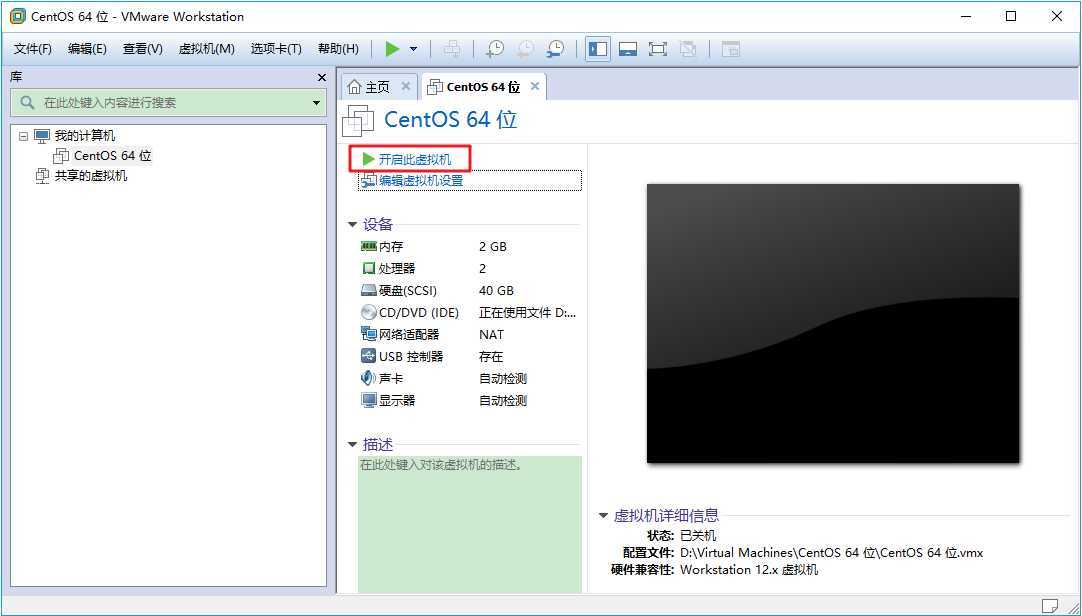Close the 主页 tab
1082x616 pixels.
pos(406,86)
